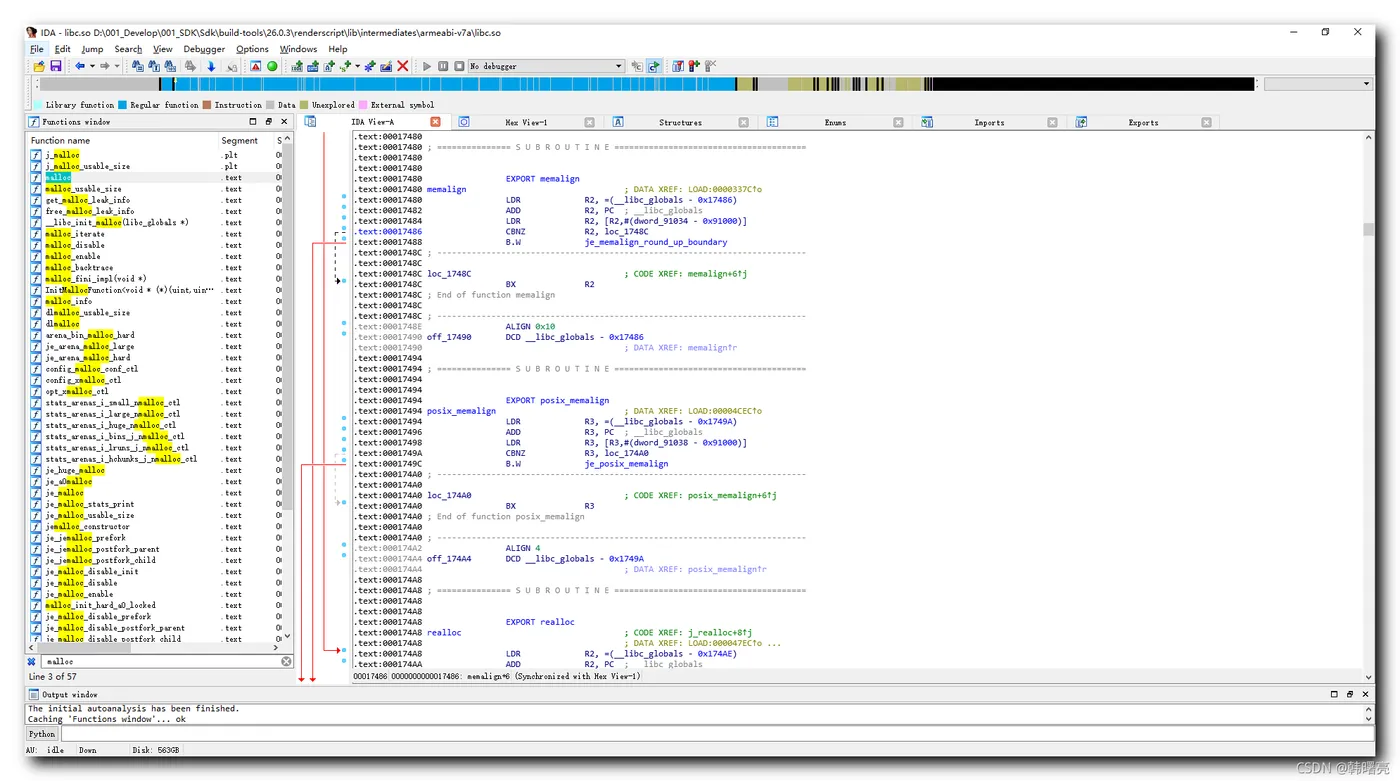Click the first binoculars search icon
Image resolution: width=1400 pixels, height=781 pixels.
(x=138, y=66)
